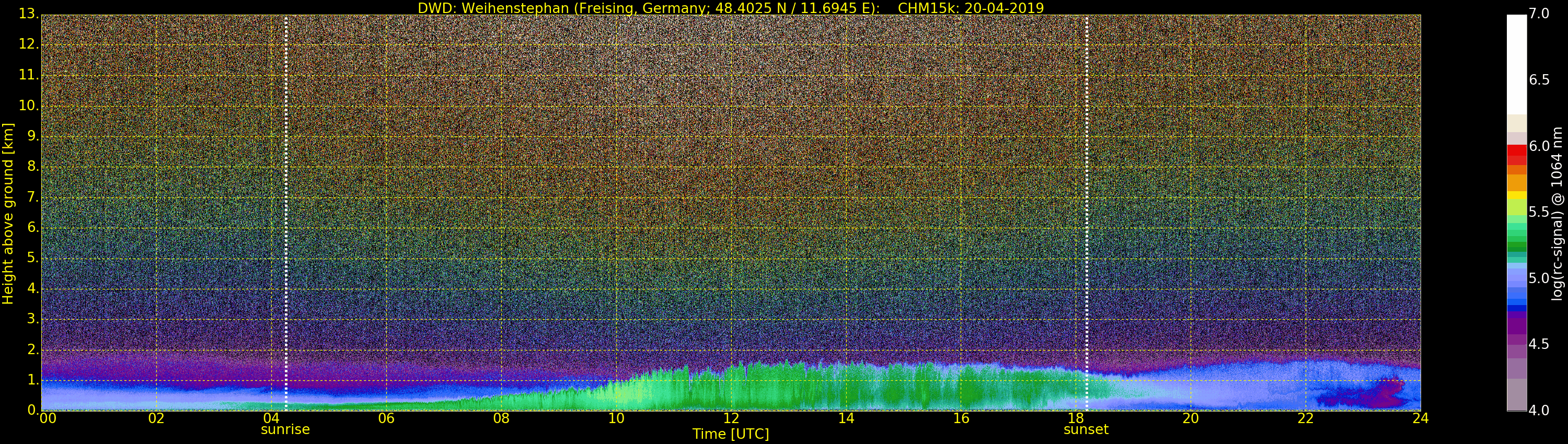Click the 24 tick label on time axis

tap(1420, 418)
